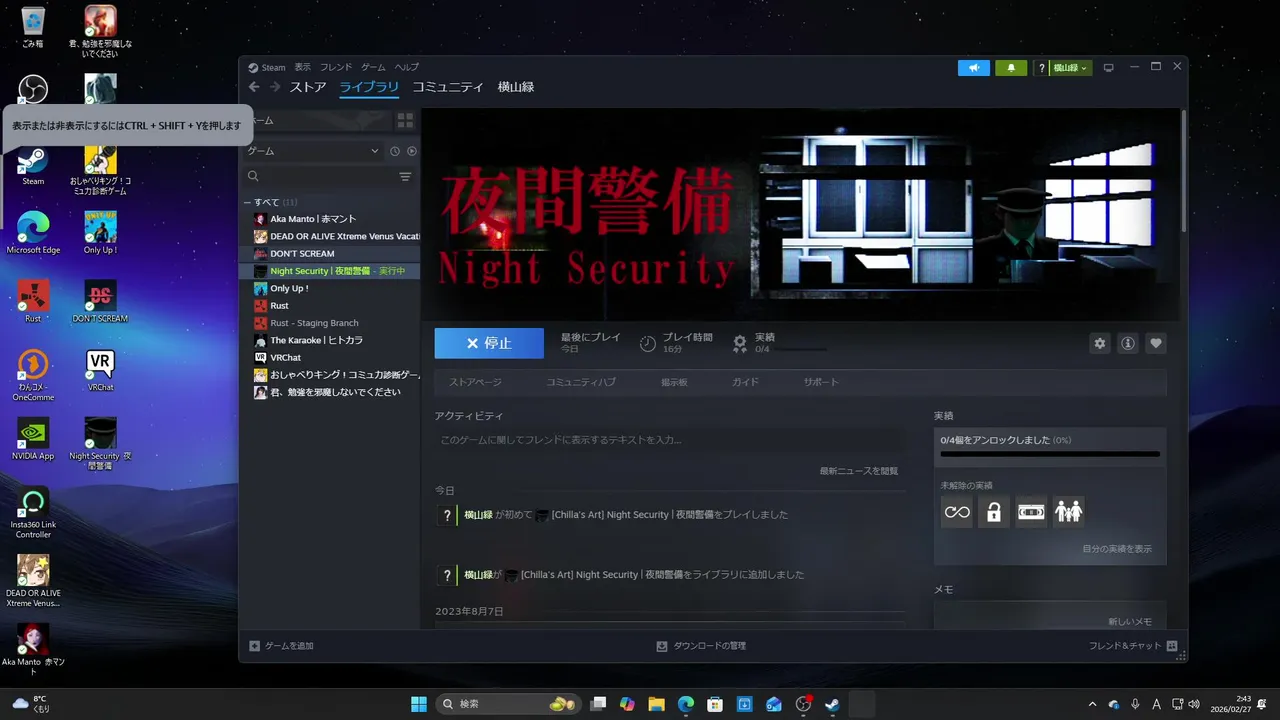This screenshot has height=720, width=1280.
Task: Click the library search field
Action: tap(320, 176)
